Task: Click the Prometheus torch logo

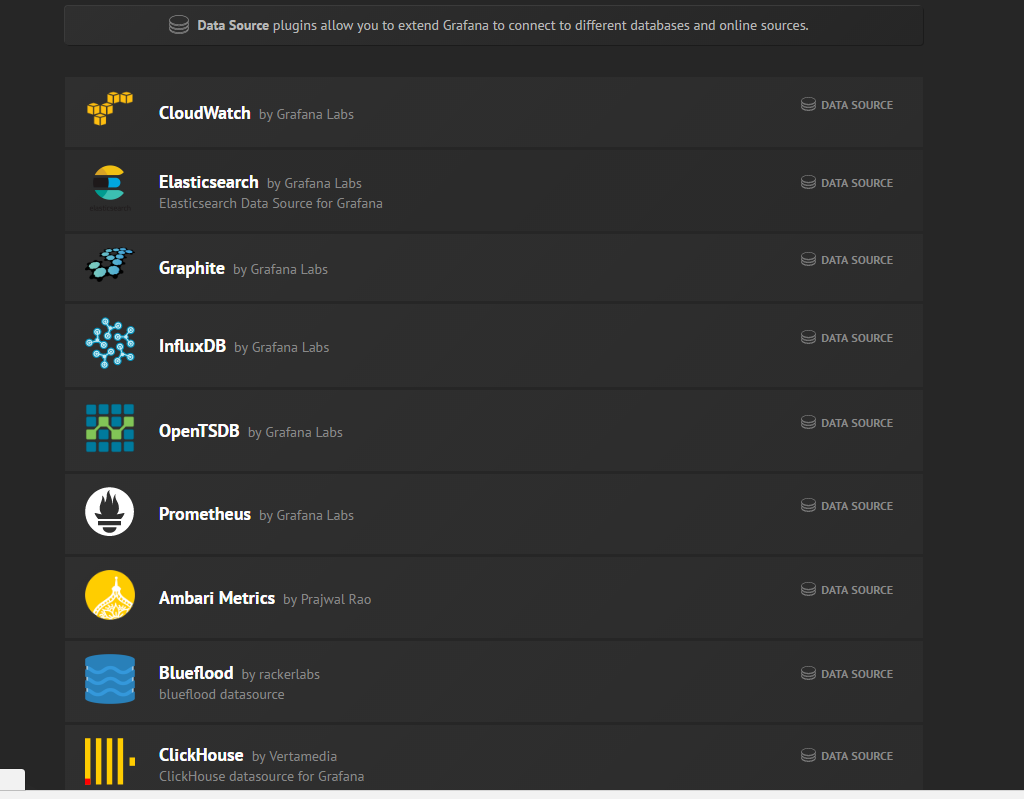Action: [x=110, y=512]
